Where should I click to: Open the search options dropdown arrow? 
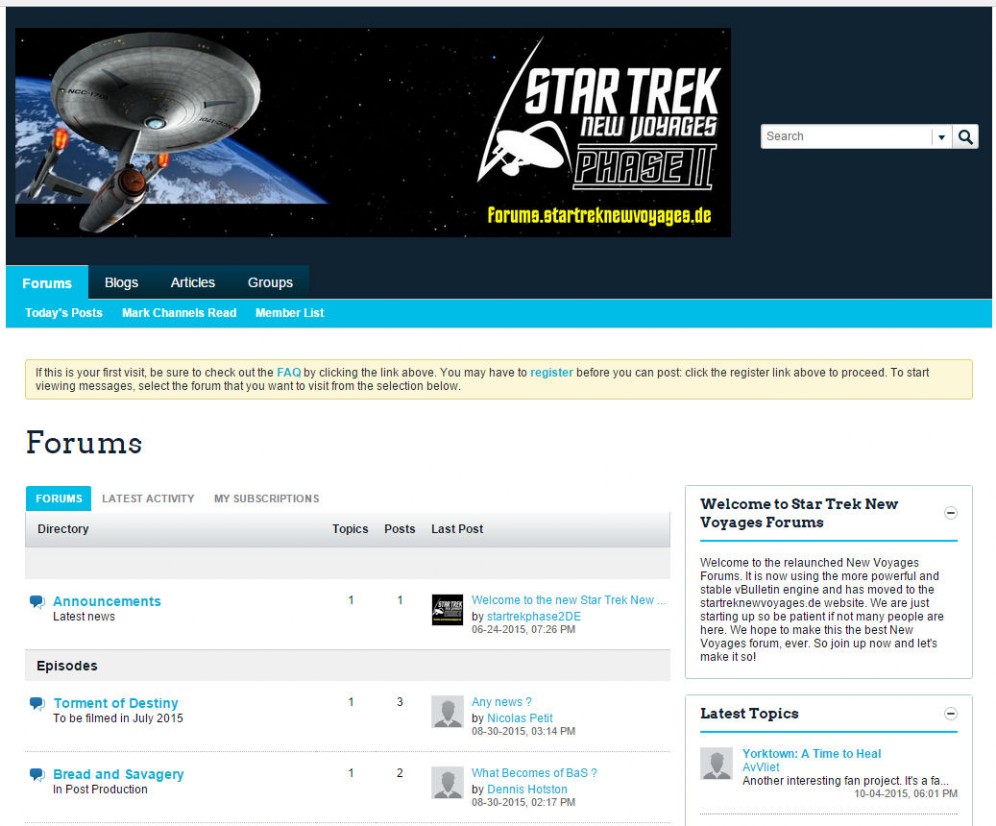[941, 137]
